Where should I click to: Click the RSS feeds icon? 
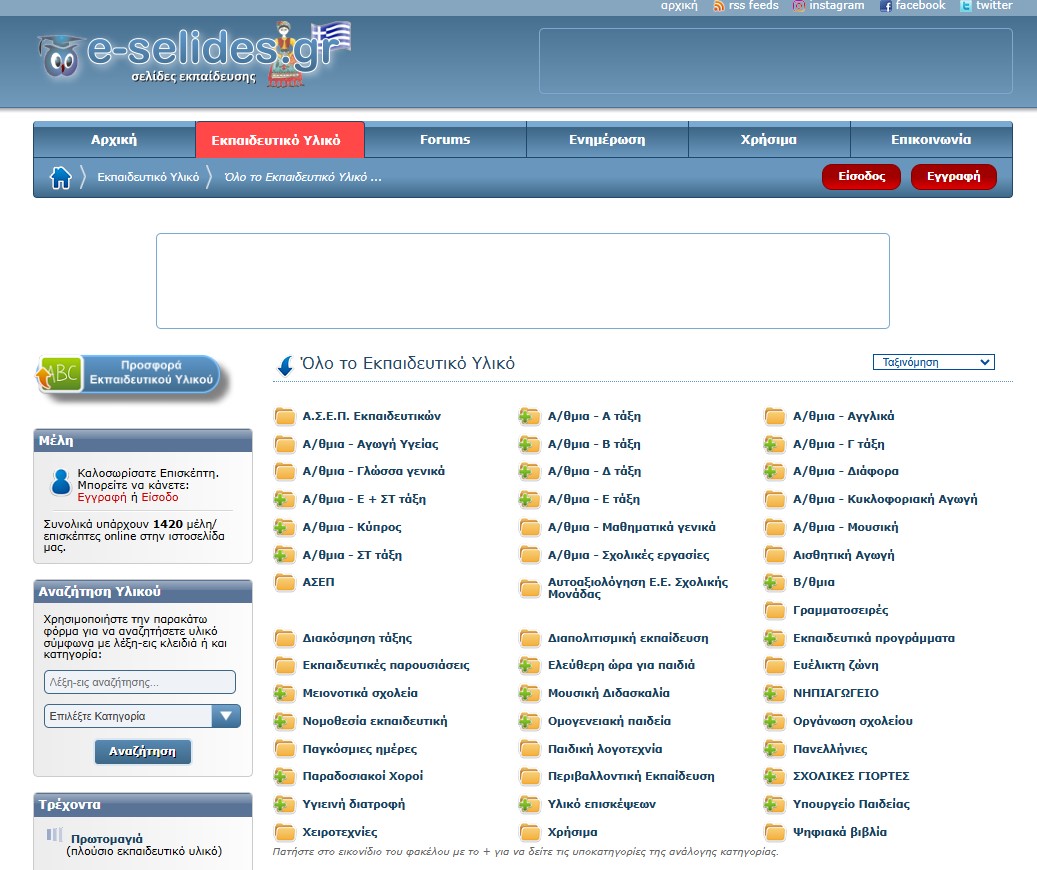719,6
